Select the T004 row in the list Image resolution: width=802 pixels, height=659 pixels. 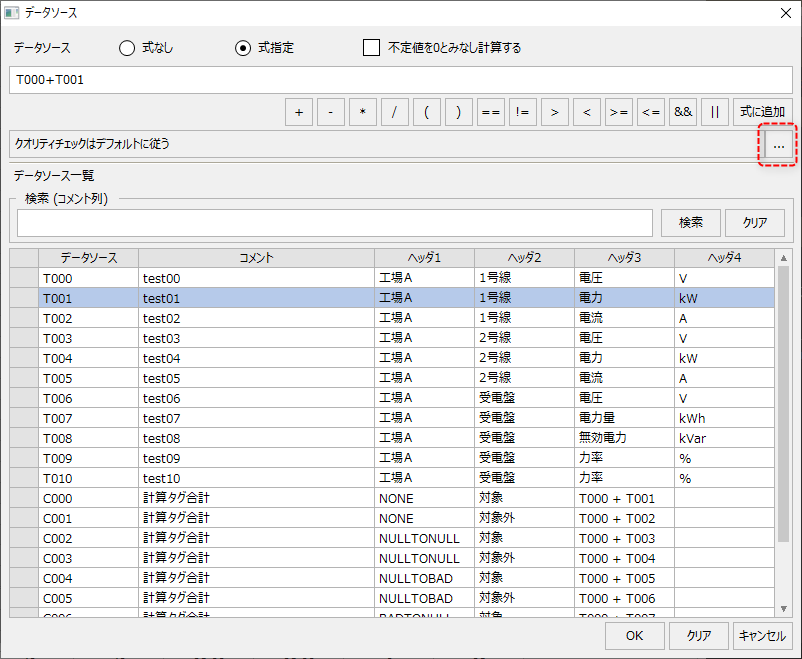[88, 358]
